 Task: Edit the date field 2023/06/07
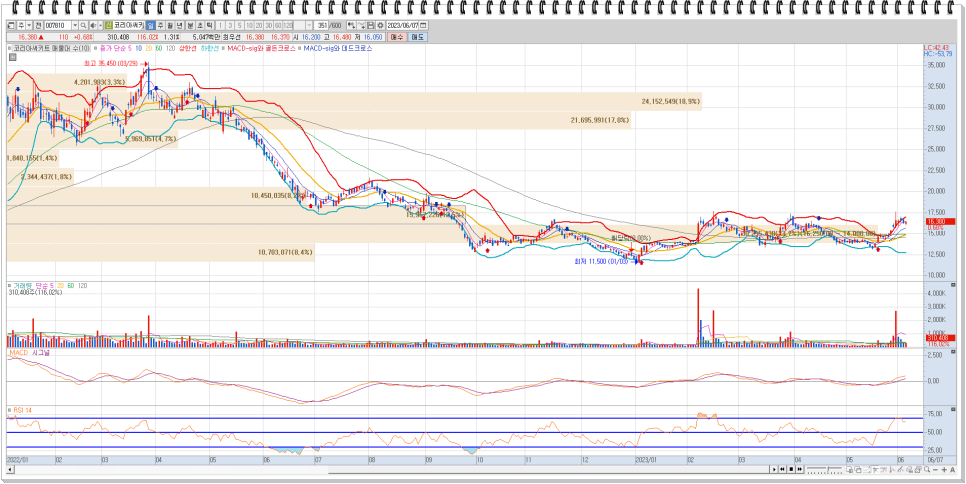point(403,25)
